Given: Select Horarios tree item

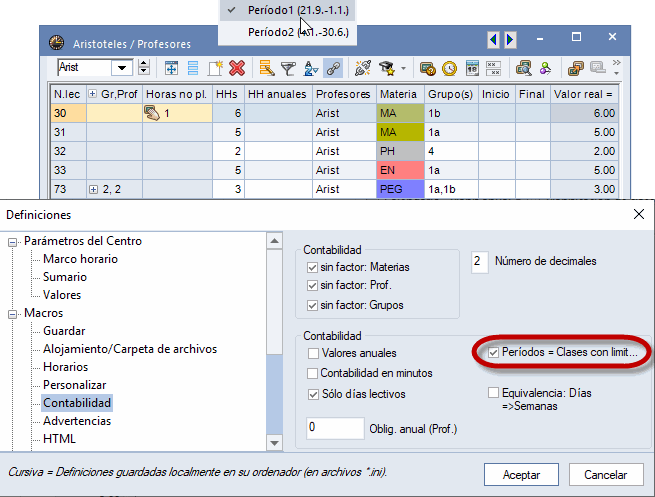Looking at the screenshot, I should coord(66,367).
